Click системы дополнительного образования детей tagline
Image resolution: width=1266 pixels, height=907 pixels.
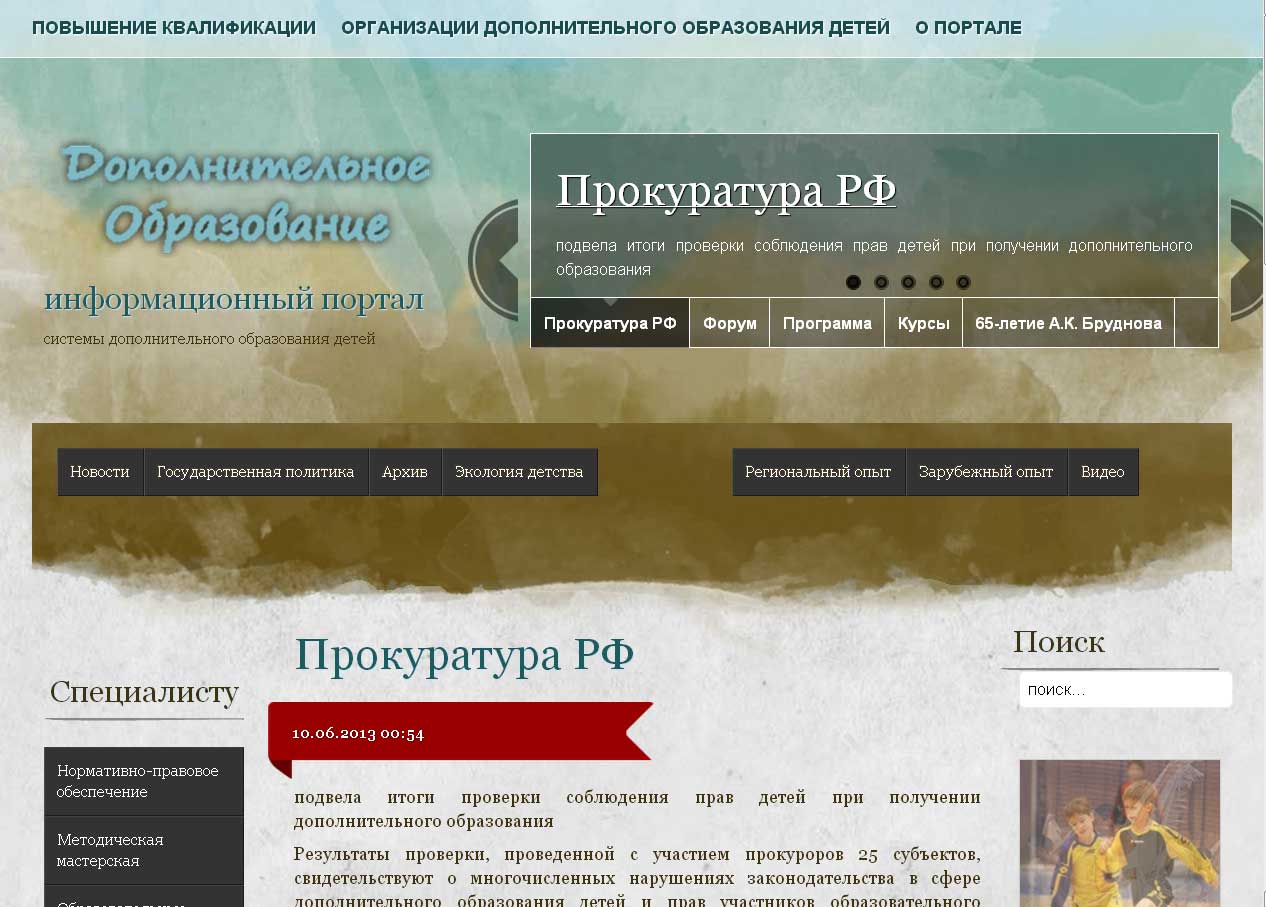tap(209, 339)
